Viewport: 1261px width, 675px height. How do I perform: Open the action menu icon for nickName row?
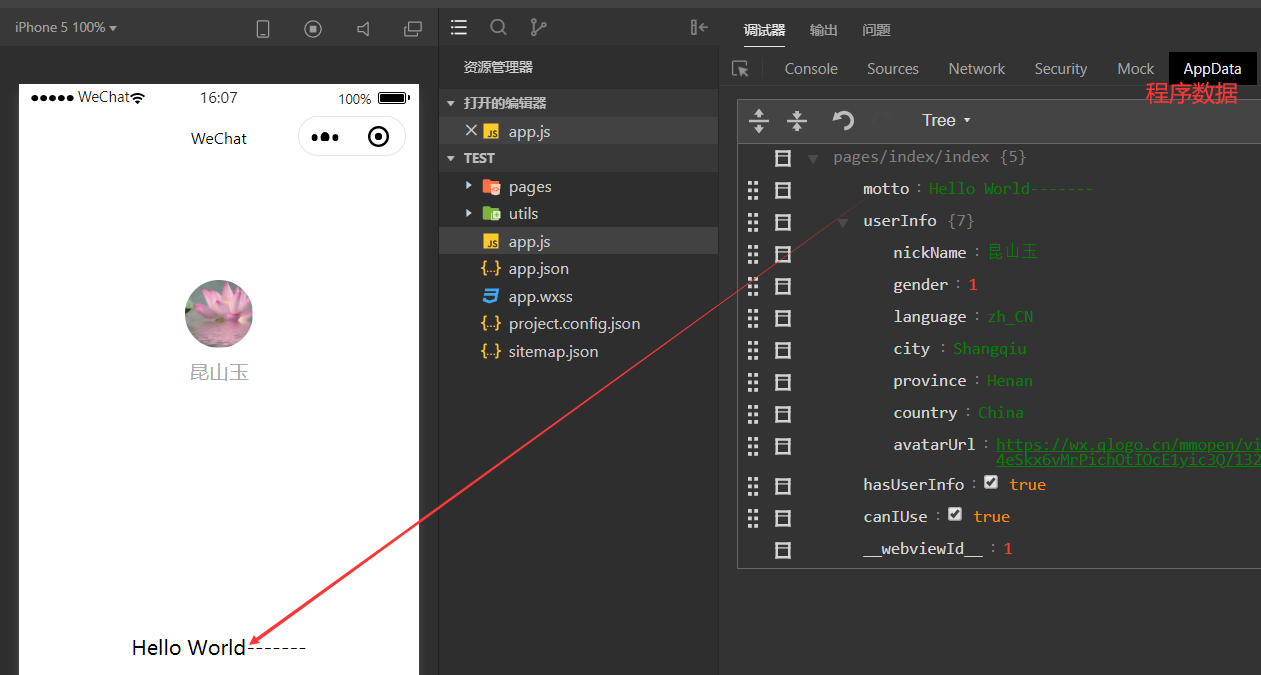[783, 253]
